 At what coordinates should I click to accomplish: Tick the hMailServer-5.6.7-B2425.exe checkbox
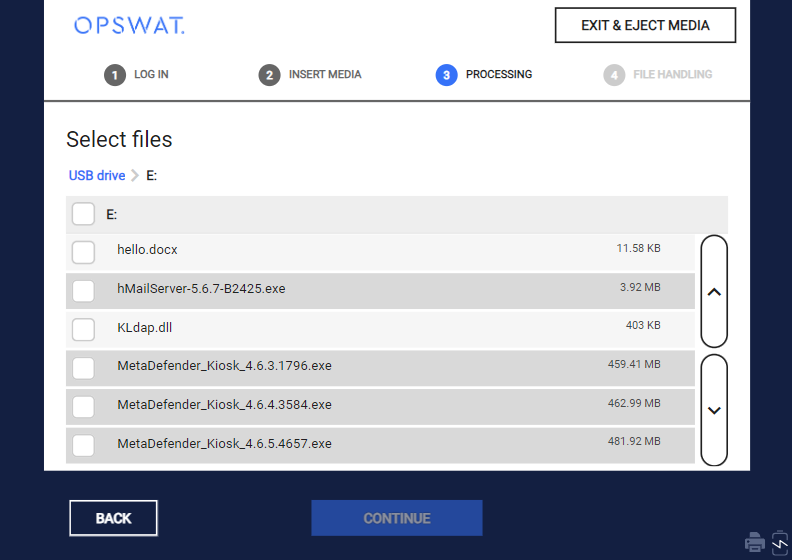83,291
